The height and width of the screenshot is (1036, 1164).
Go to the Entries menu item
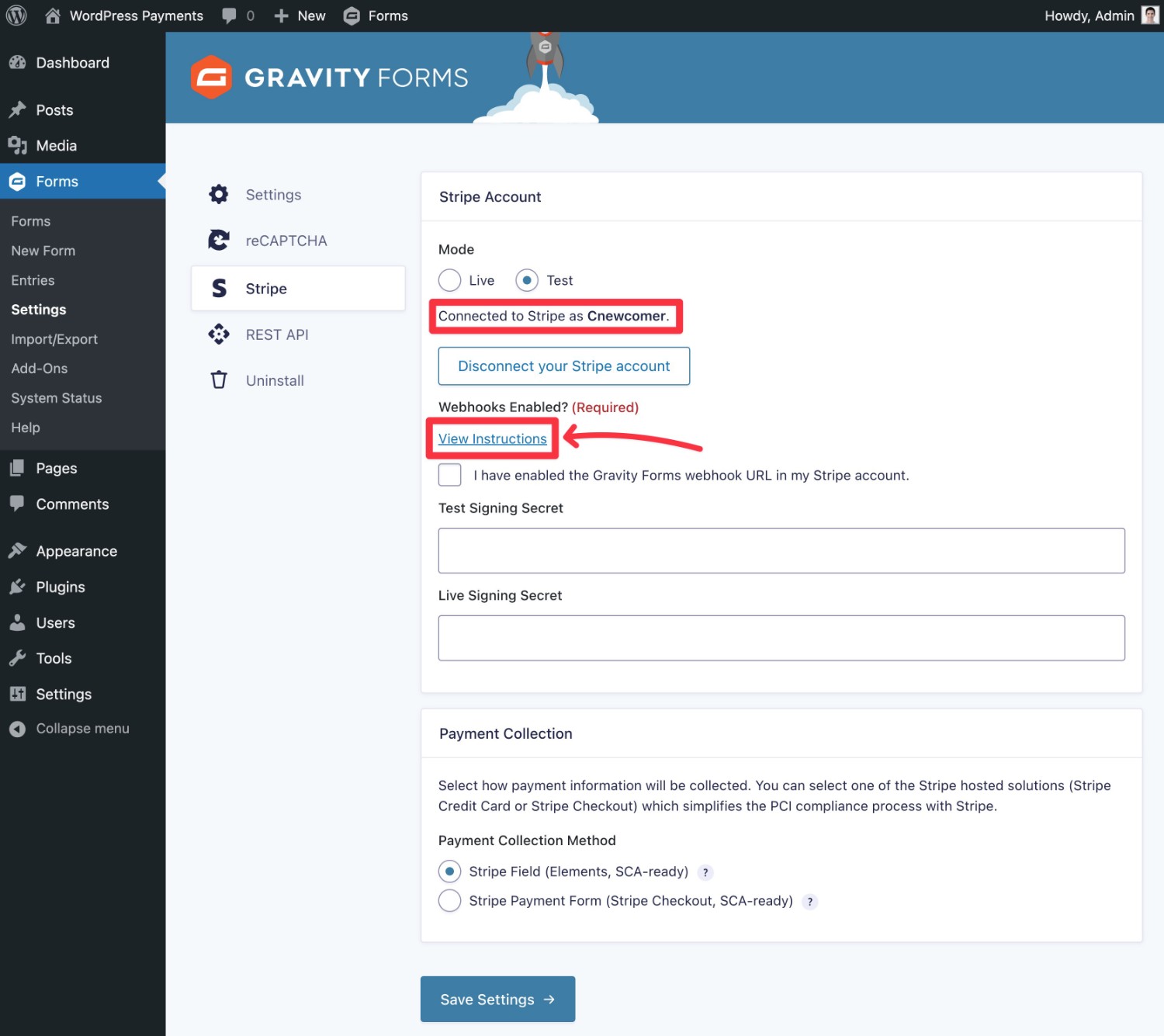tap(33, 280)
